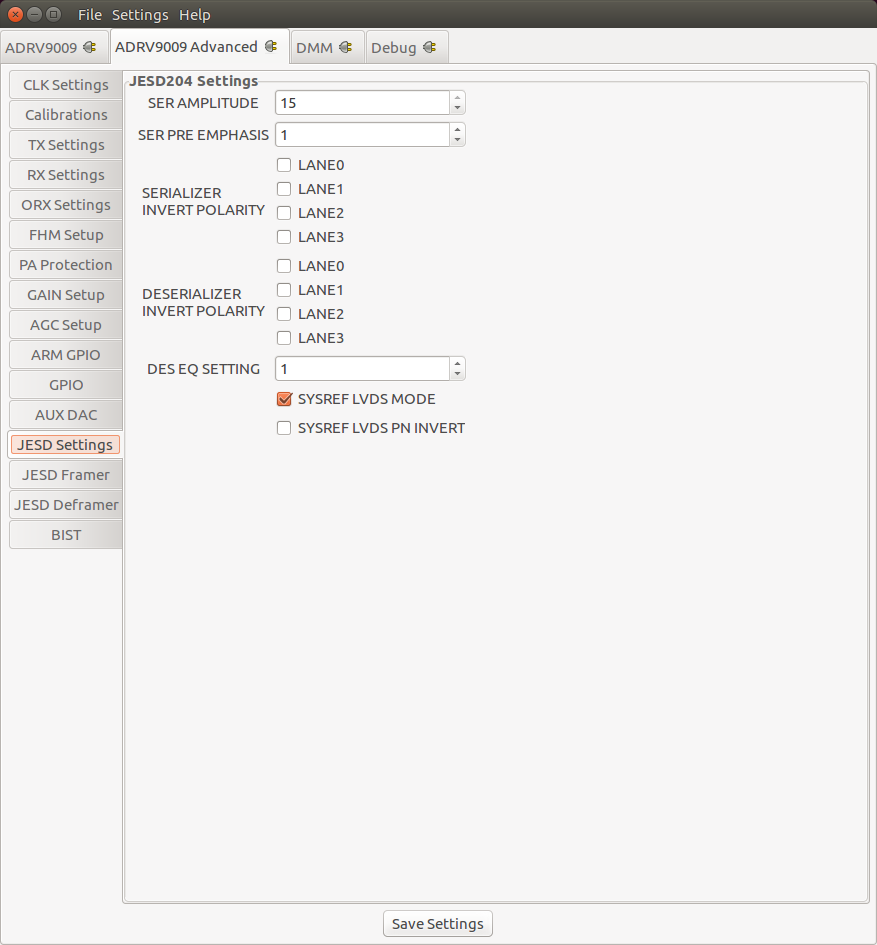Open the AGC Setup panel
Viewport: 877px width, 945px height.
65,325
